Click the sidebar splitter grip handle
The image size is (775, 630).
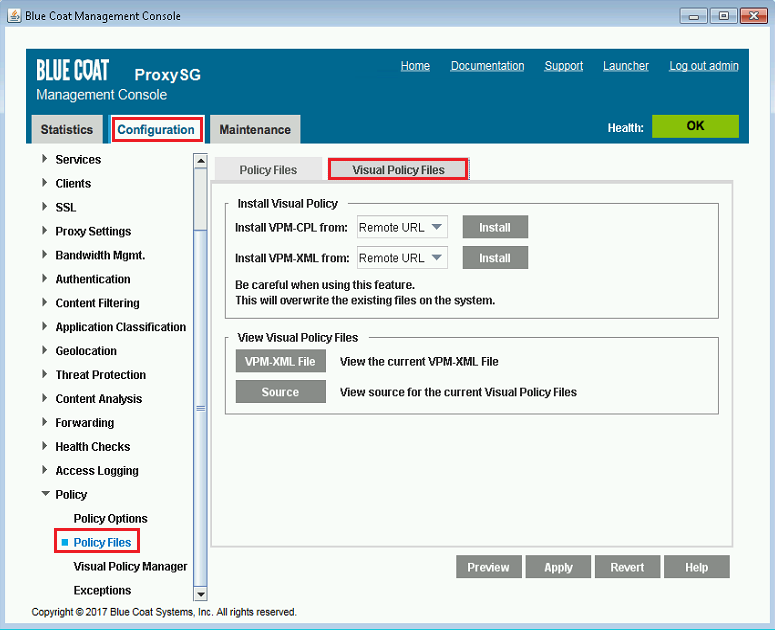pos(201,408)
